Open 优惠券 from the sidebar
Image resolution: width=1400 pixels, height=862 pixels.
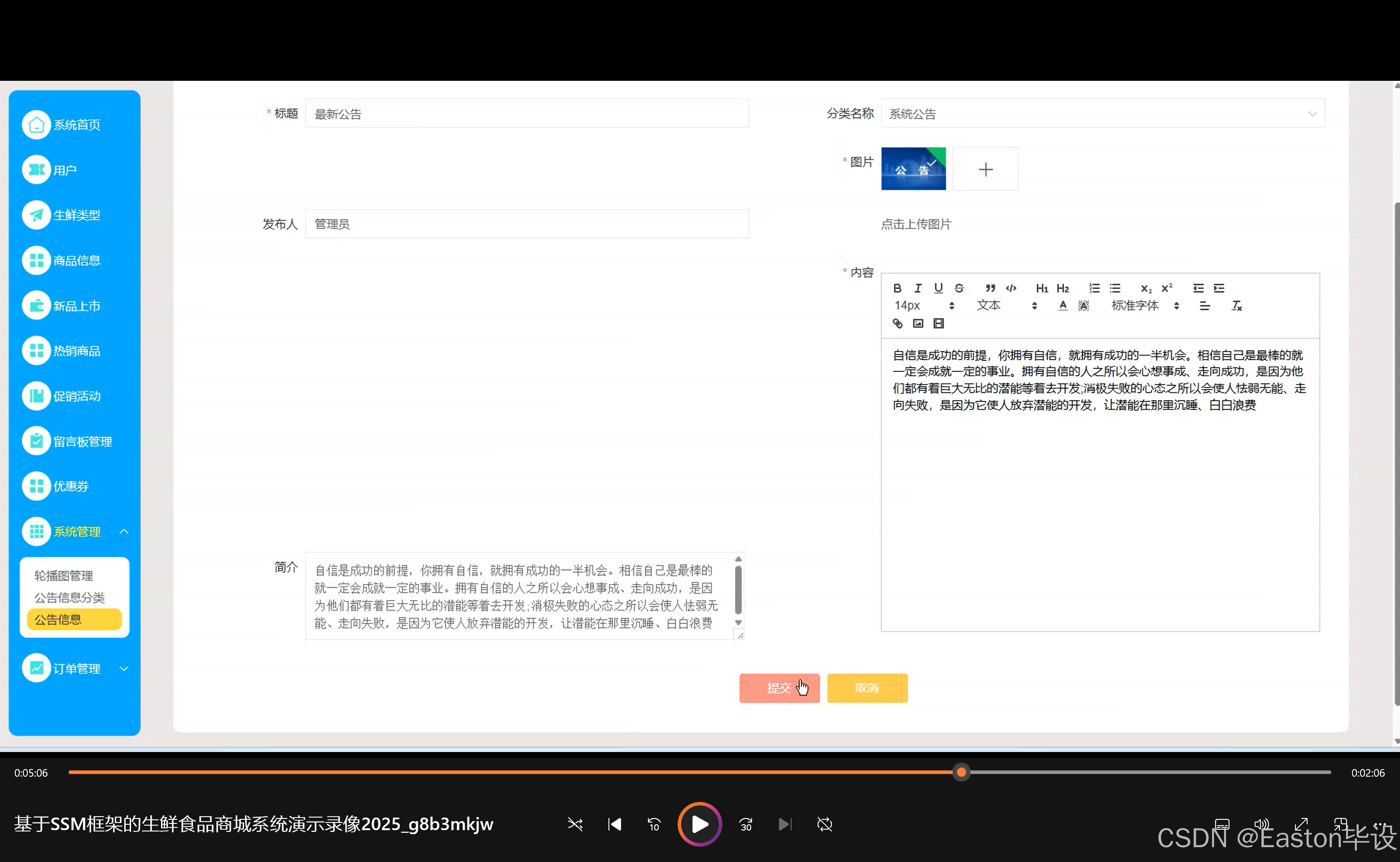click(71, 486)
